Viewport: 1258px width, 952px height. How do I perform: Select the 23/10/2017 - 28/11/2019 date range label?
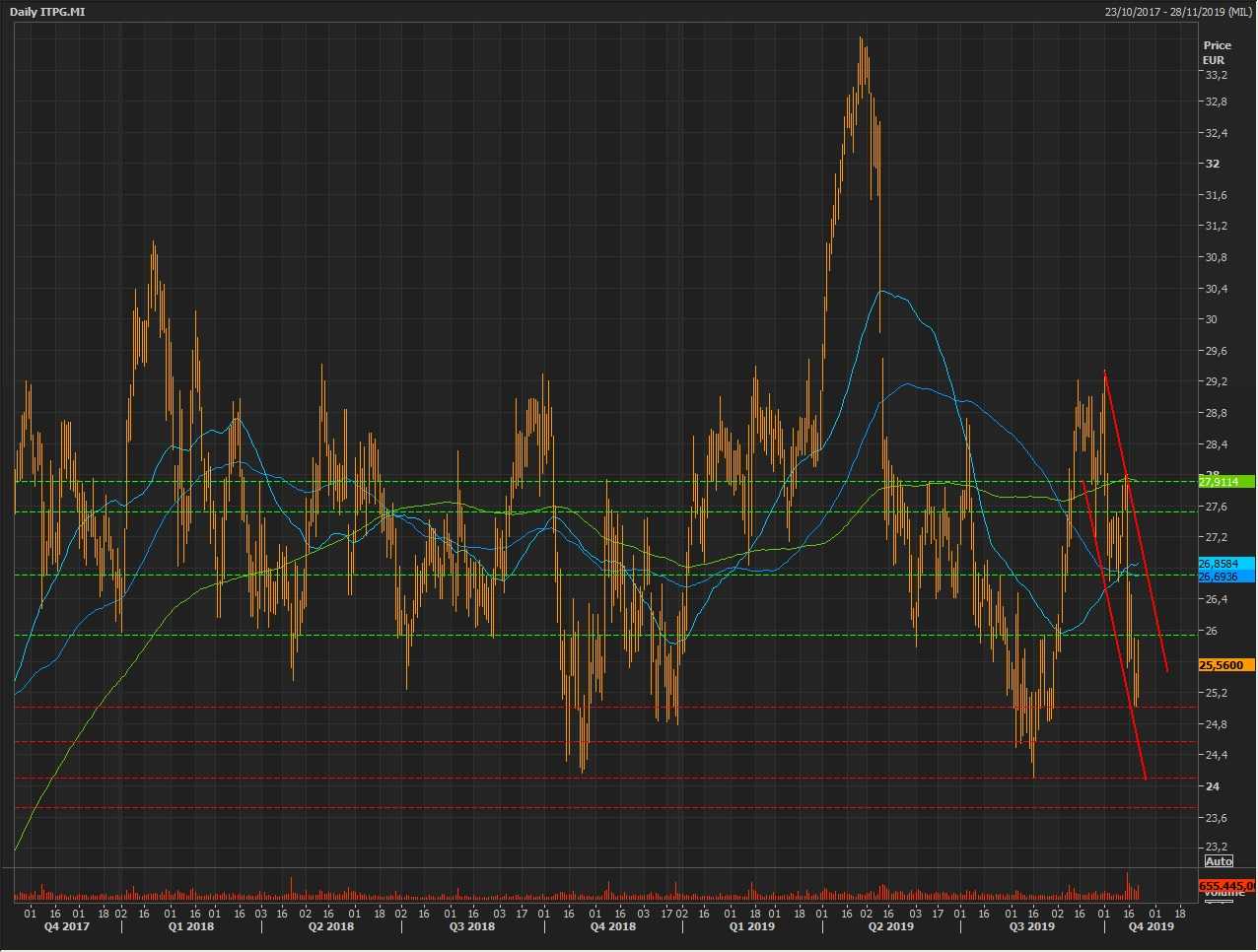click(1178, 11)
